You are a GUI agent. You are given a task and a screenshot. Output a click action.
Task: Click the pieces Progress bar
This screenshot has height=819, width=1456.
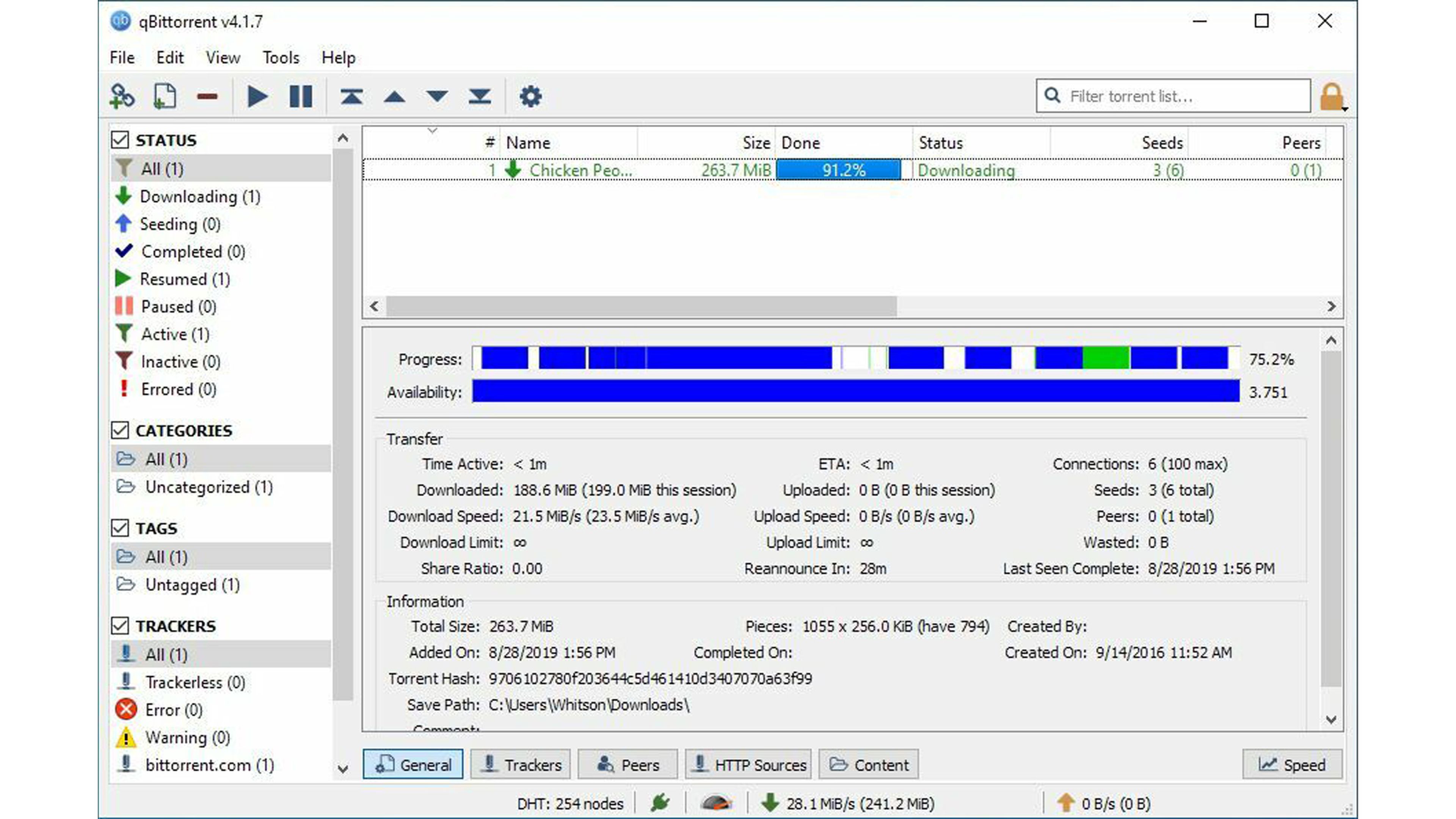pyautogui.click(x=856, y=358)
